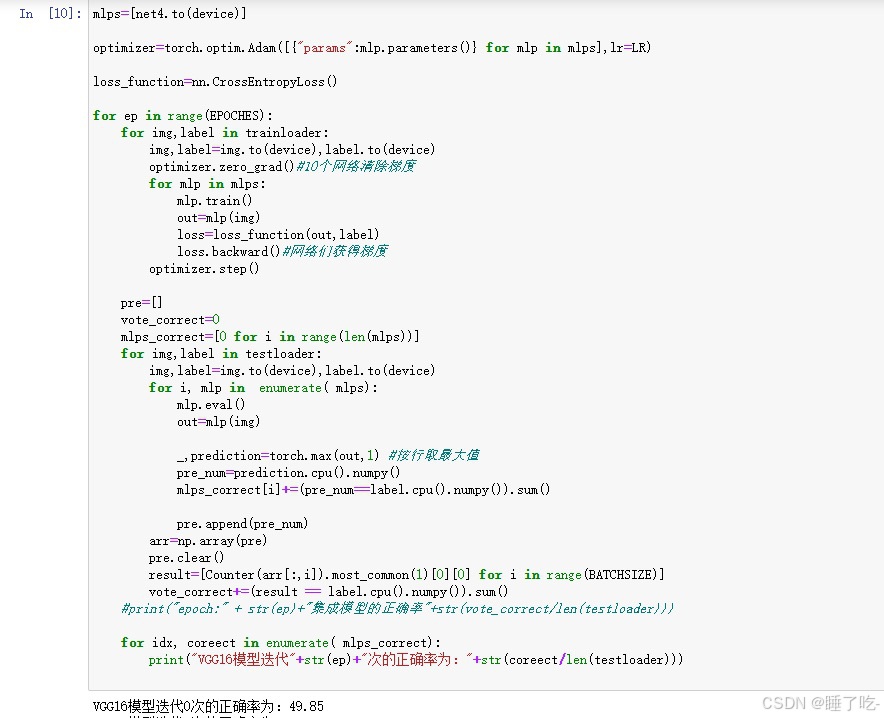Click the CSDN watermark text
This screenshot has height=718, width=884.
[x=820, y=703]
